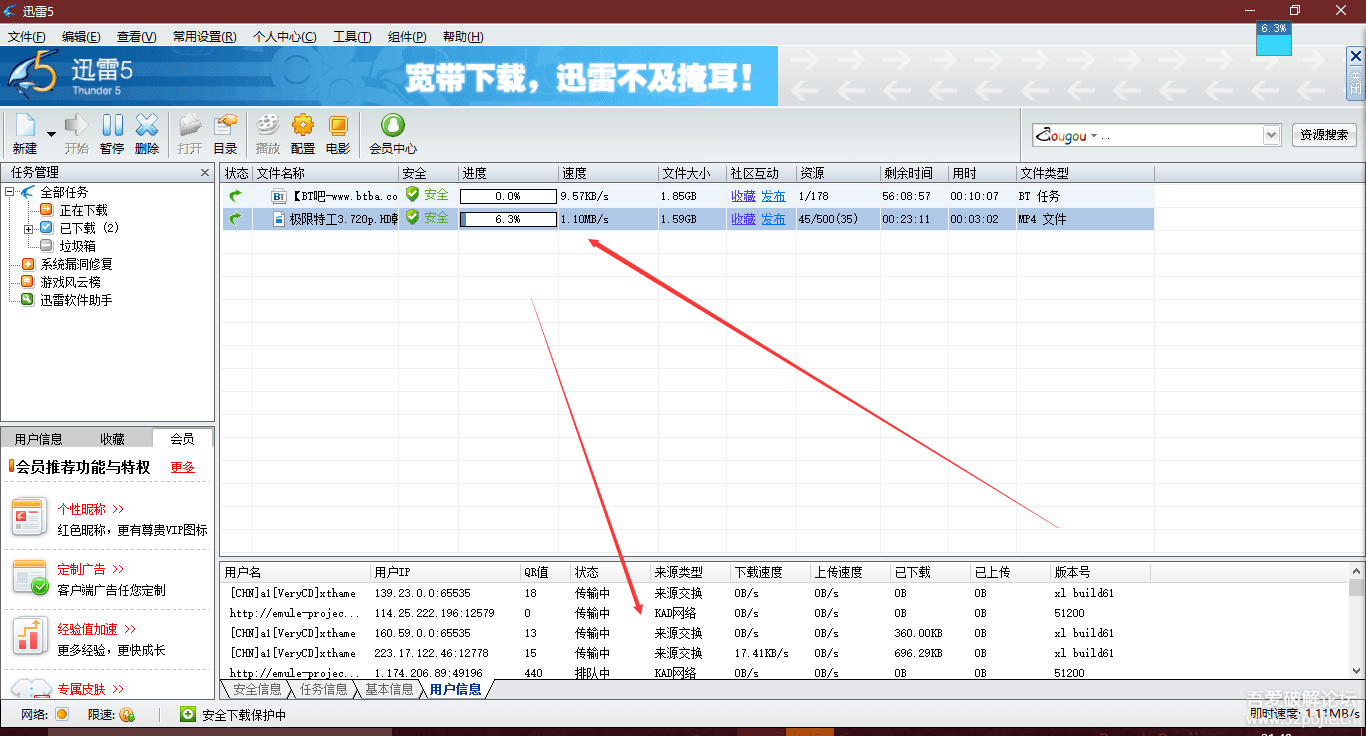
Task: Click the floating 6.3% progress widget
Action: (x=1274, y=38)
